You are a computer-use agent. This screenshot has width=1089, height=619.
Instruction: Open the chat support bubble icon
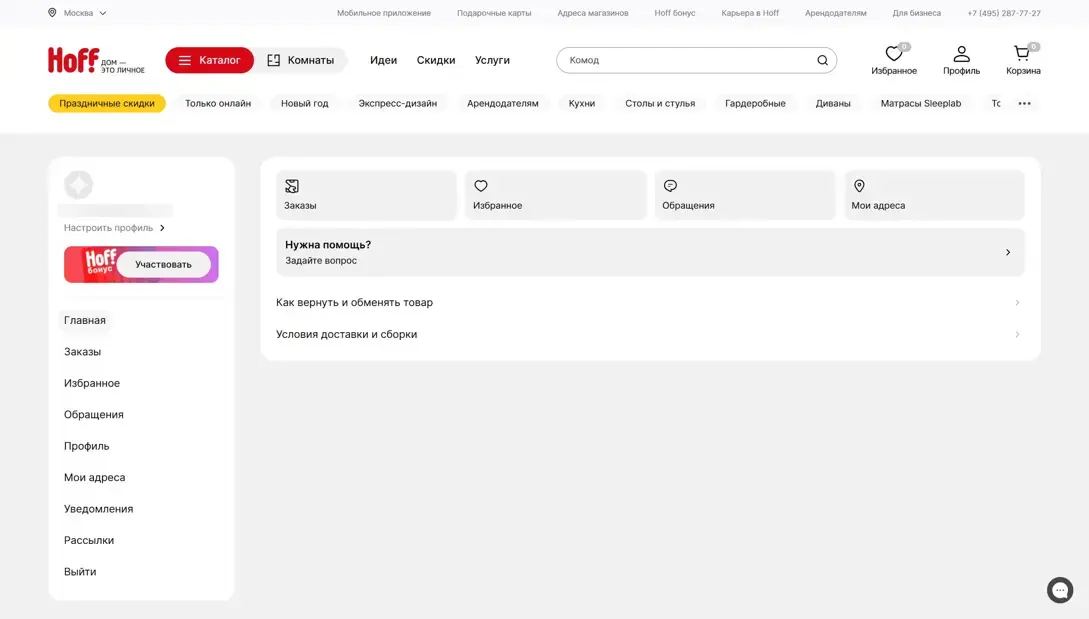pyautogui.click(x=1060, y=590)
